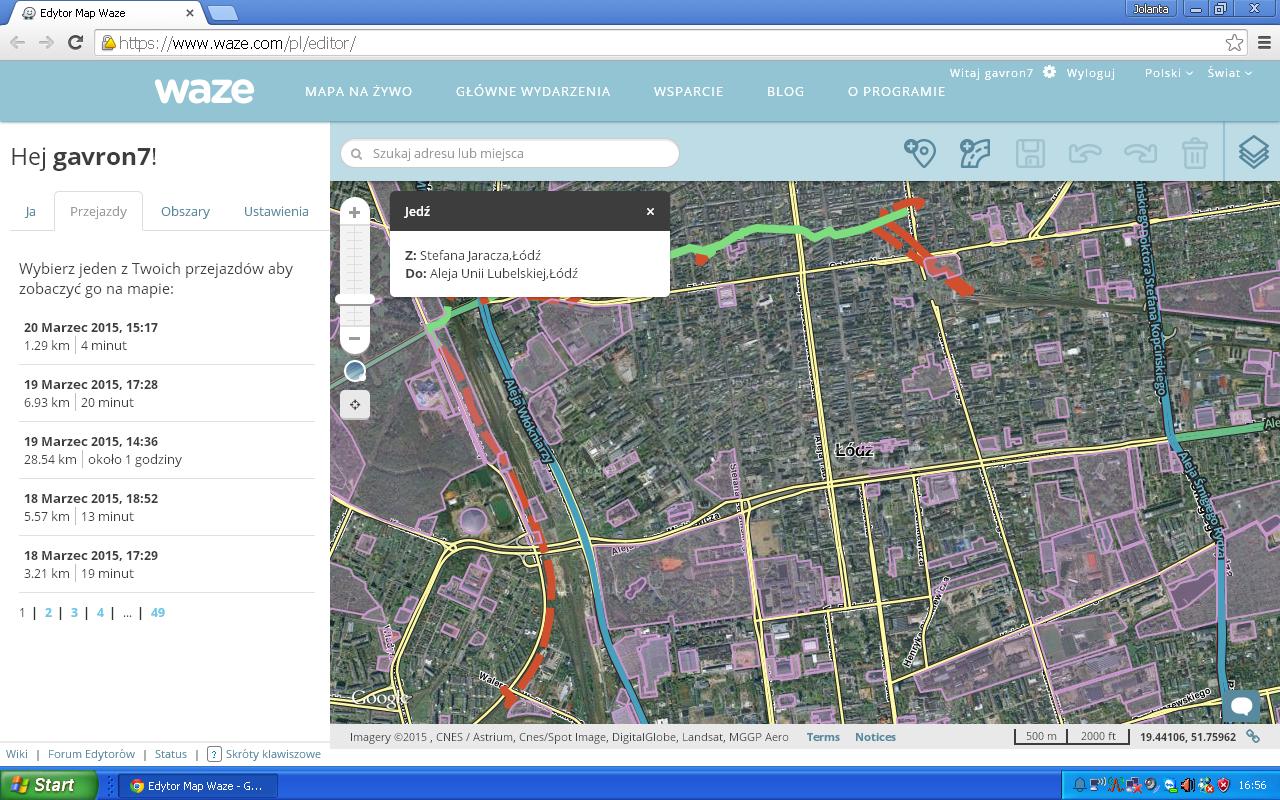Click the add place pin icon
1280x800 pixels.
(x=919, y=153)
